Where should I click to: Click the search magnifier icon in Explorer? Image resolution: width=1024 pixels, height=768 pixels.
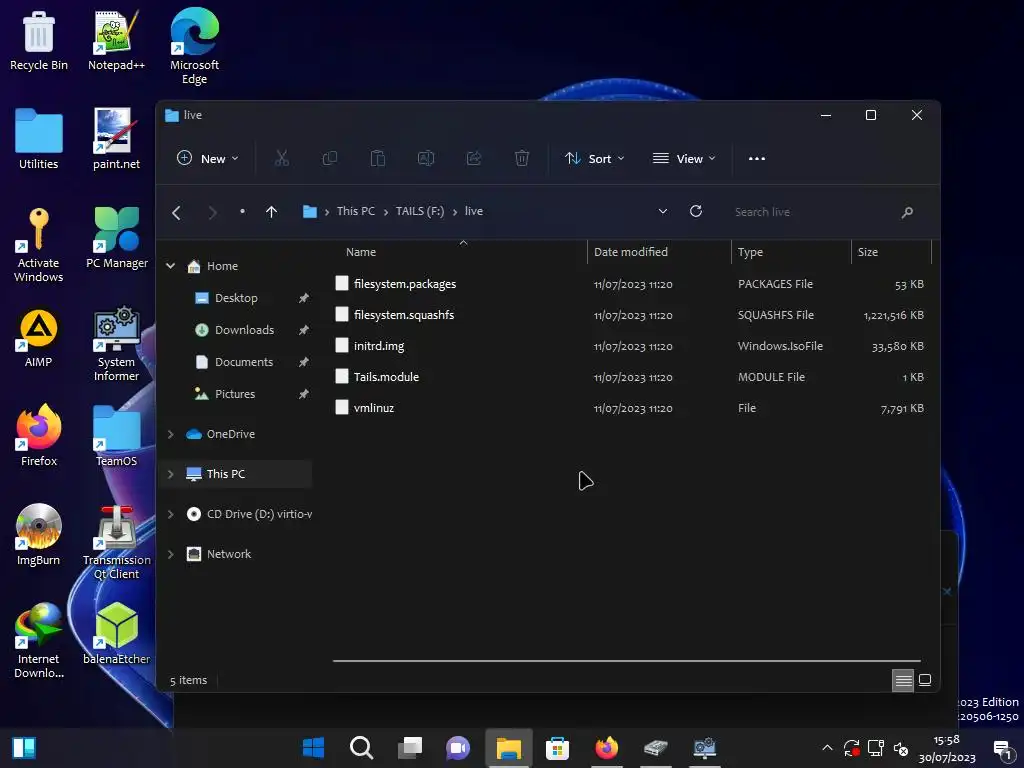tap(907, 212)
